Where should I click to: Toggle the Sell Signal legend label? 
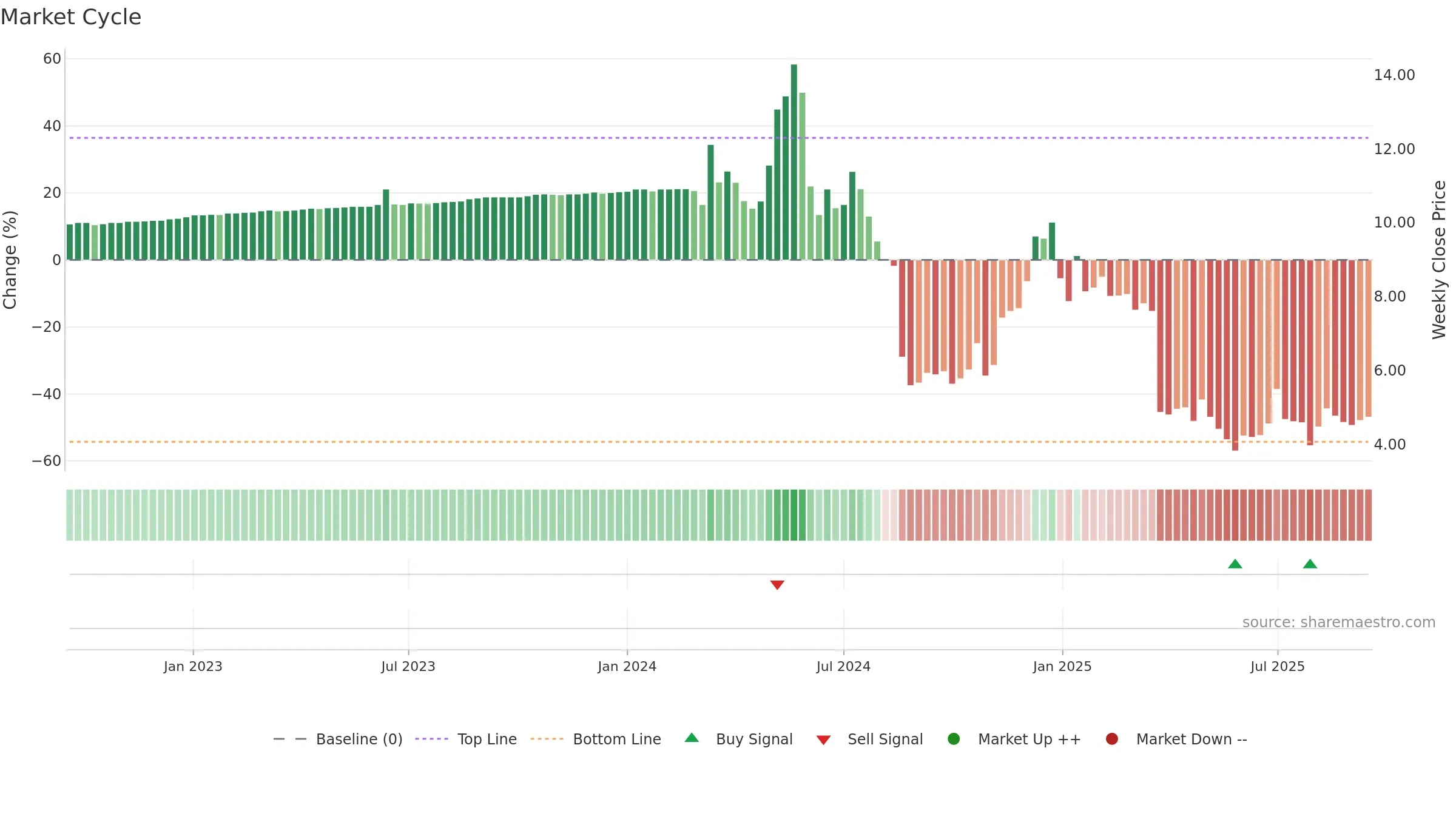pos(885,739)
